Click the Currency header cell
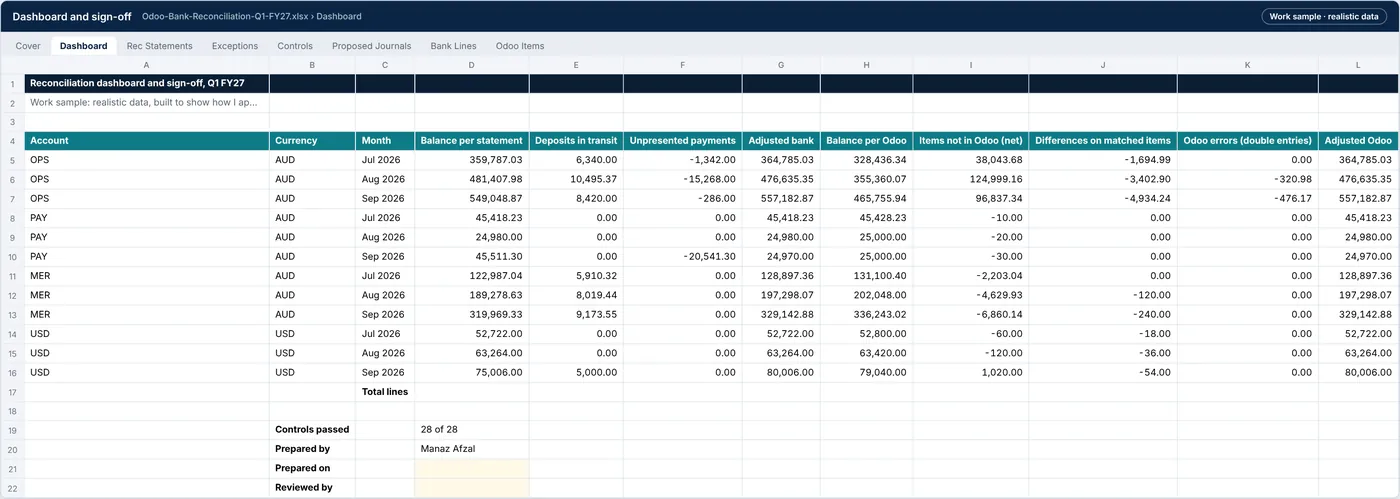1400x499 pixels. (x=312, y=141)
